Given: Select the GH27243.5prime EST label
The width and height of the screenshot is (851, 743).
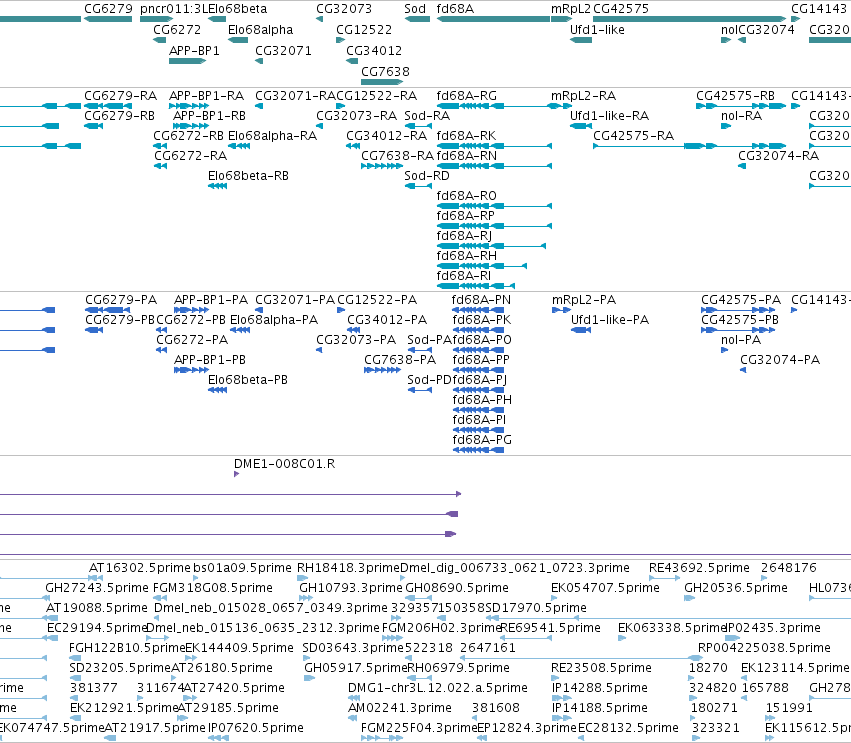Looking at the screenshot, I should point(97,588).
